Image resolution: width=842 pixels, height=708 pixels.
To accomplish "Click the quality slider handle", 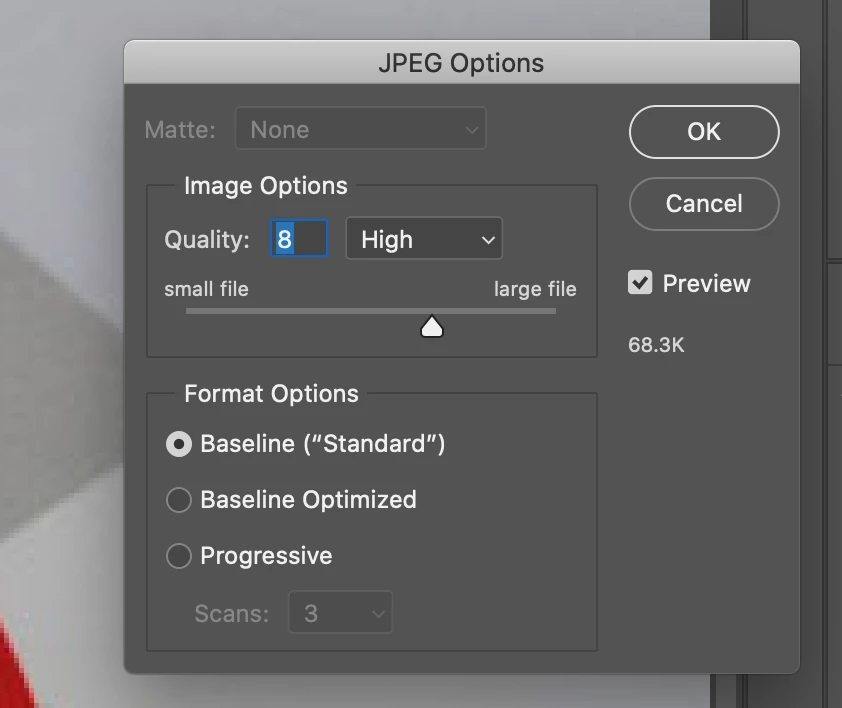I will (432, 327).
